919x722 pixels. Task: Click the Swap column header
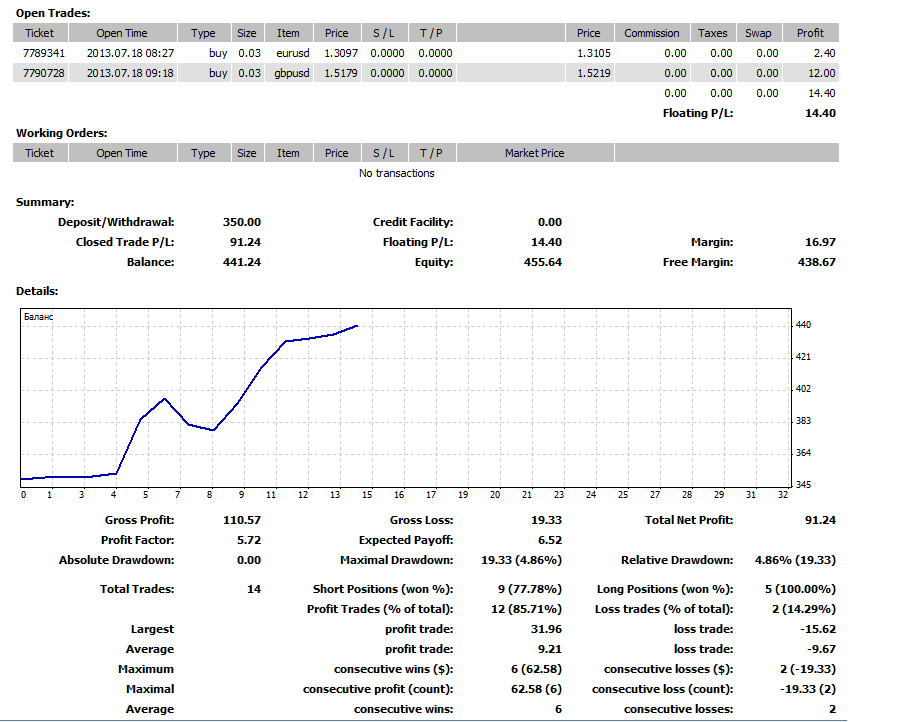point(758,33)
